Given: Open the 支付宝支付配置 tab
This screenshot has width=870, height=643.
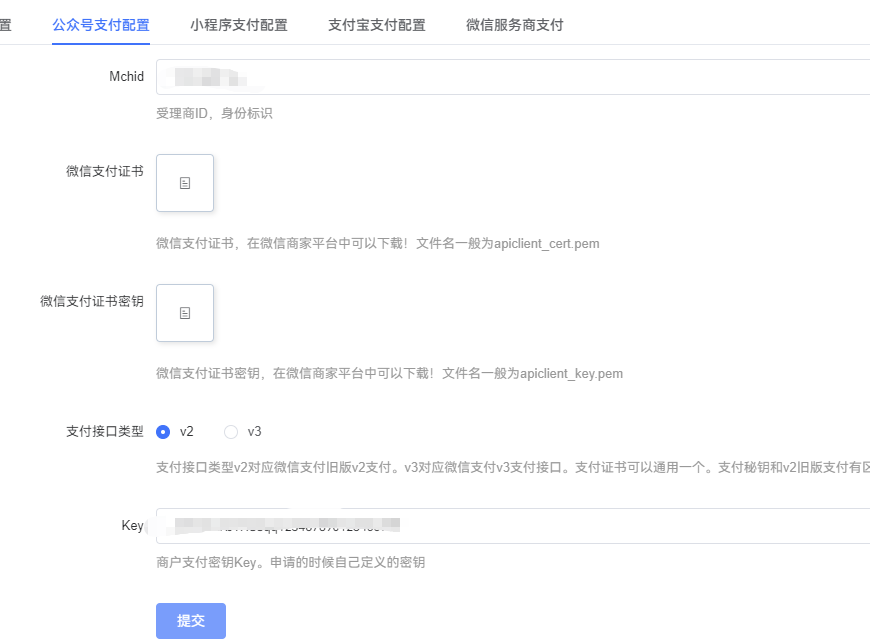Looking at the screenshot, I should pos(377,25).
